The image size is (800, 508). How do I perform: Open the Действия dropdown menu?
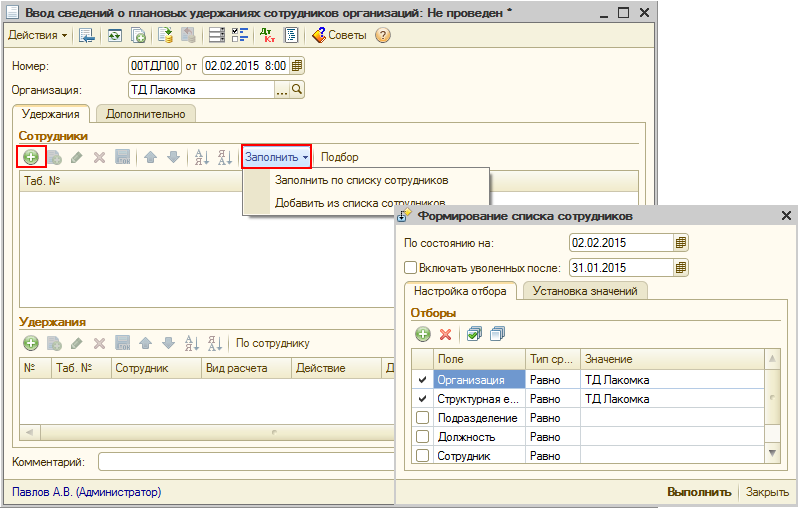tap(38, 35)
